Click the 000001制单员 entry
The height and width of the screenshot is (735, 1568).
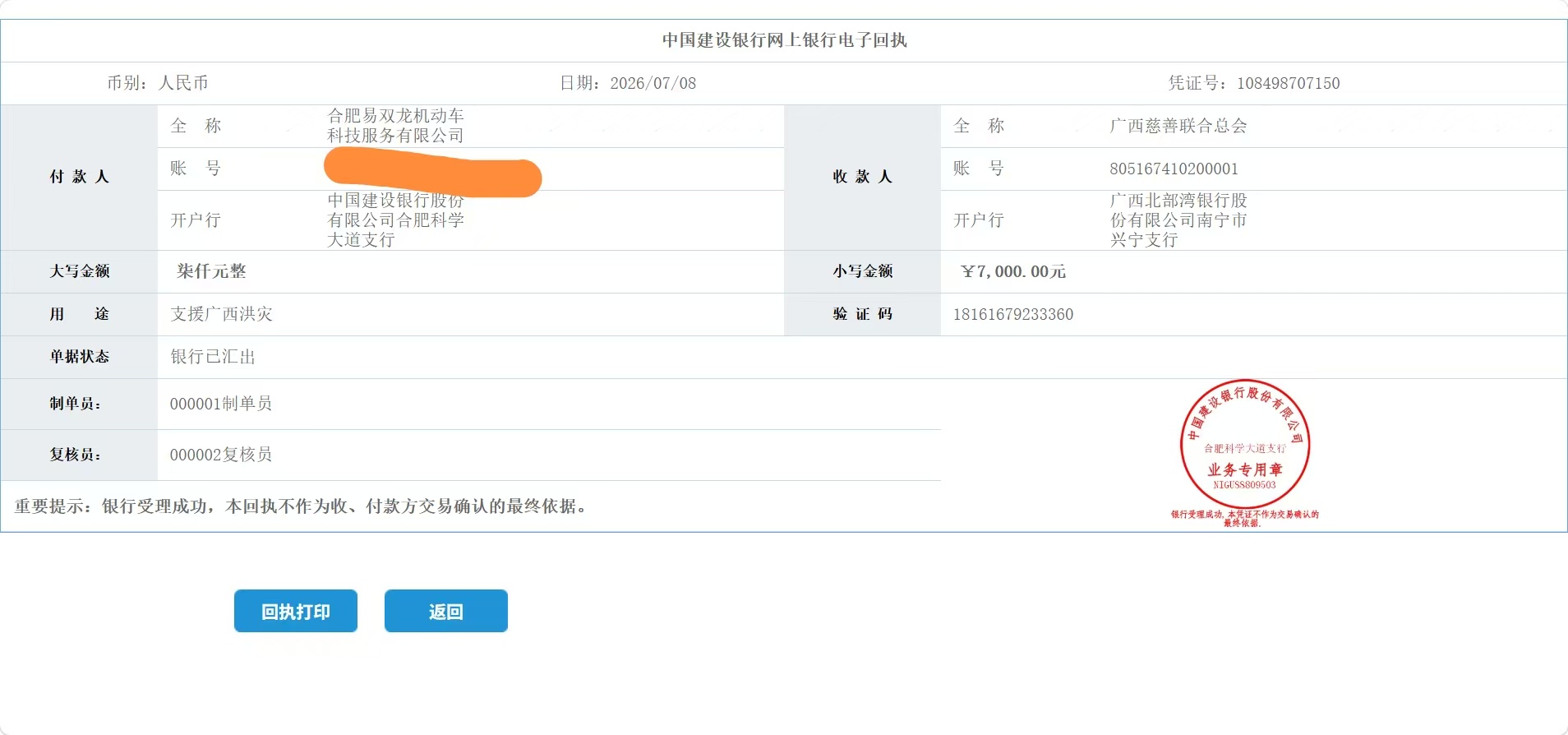221,404
